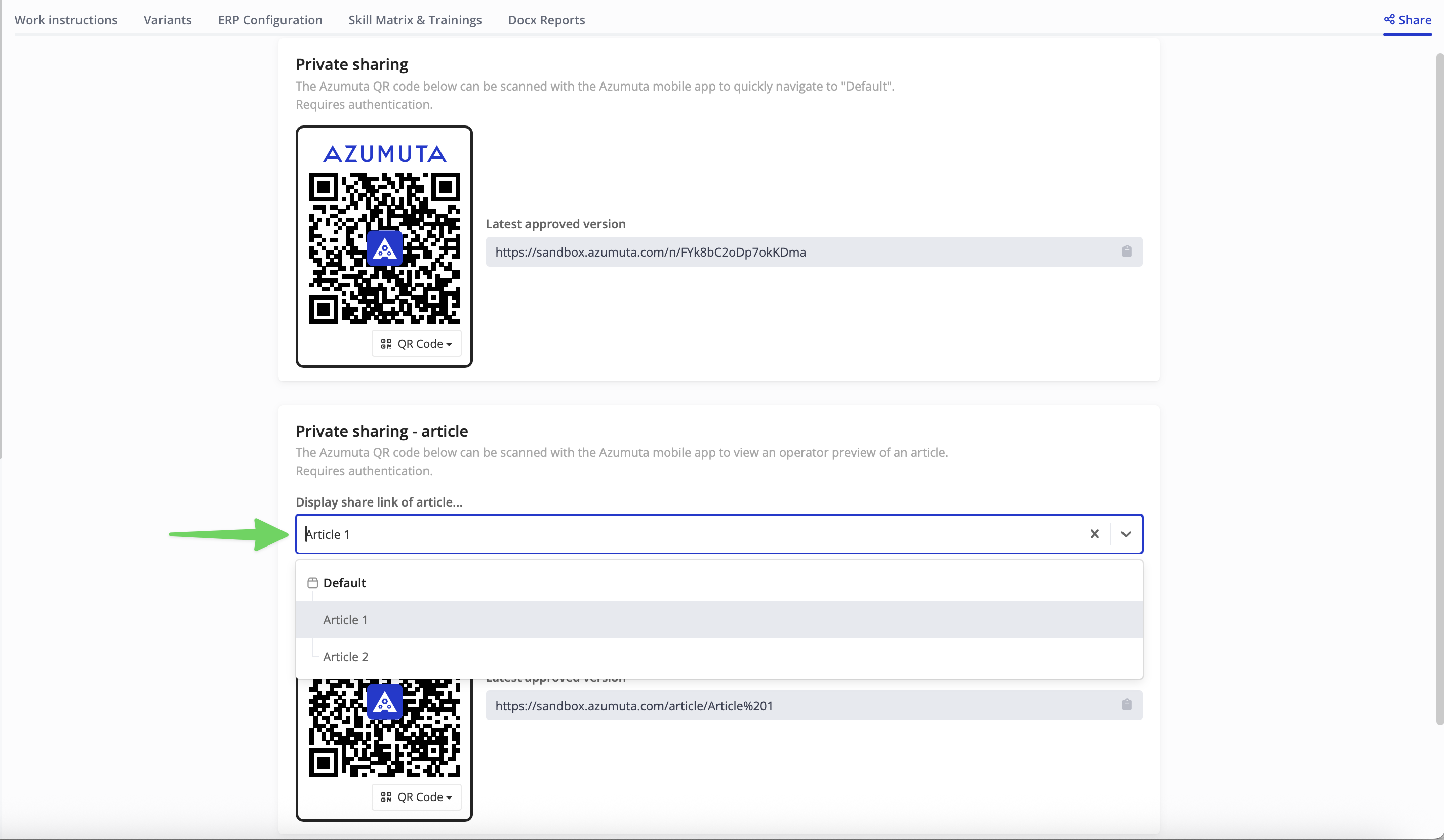Open the ERP Configuration tab
This screenshot has width=1444, height=840.
(x=270, y=20)
